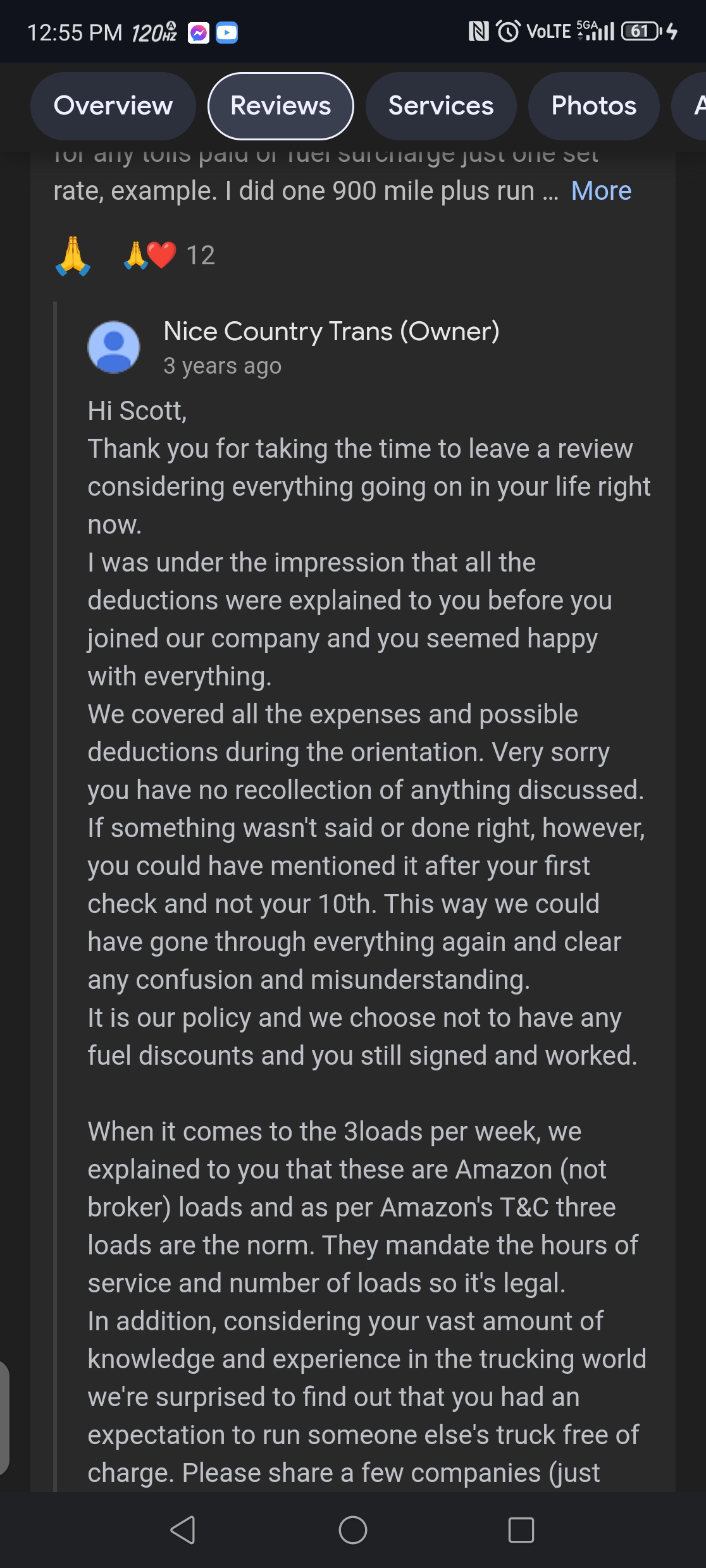The image size is (706, 1568).
Task: Open the Messenger notification icon
Action: point(199,33)
